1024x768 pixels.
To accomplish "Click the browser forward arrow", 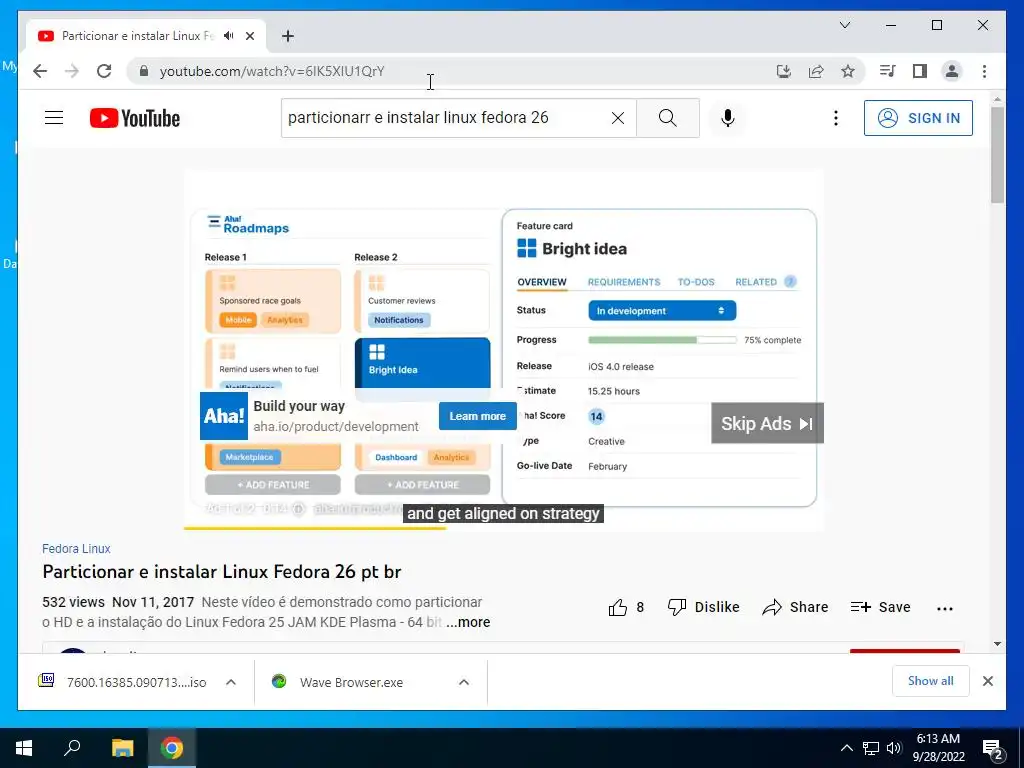I will (72, 71).
